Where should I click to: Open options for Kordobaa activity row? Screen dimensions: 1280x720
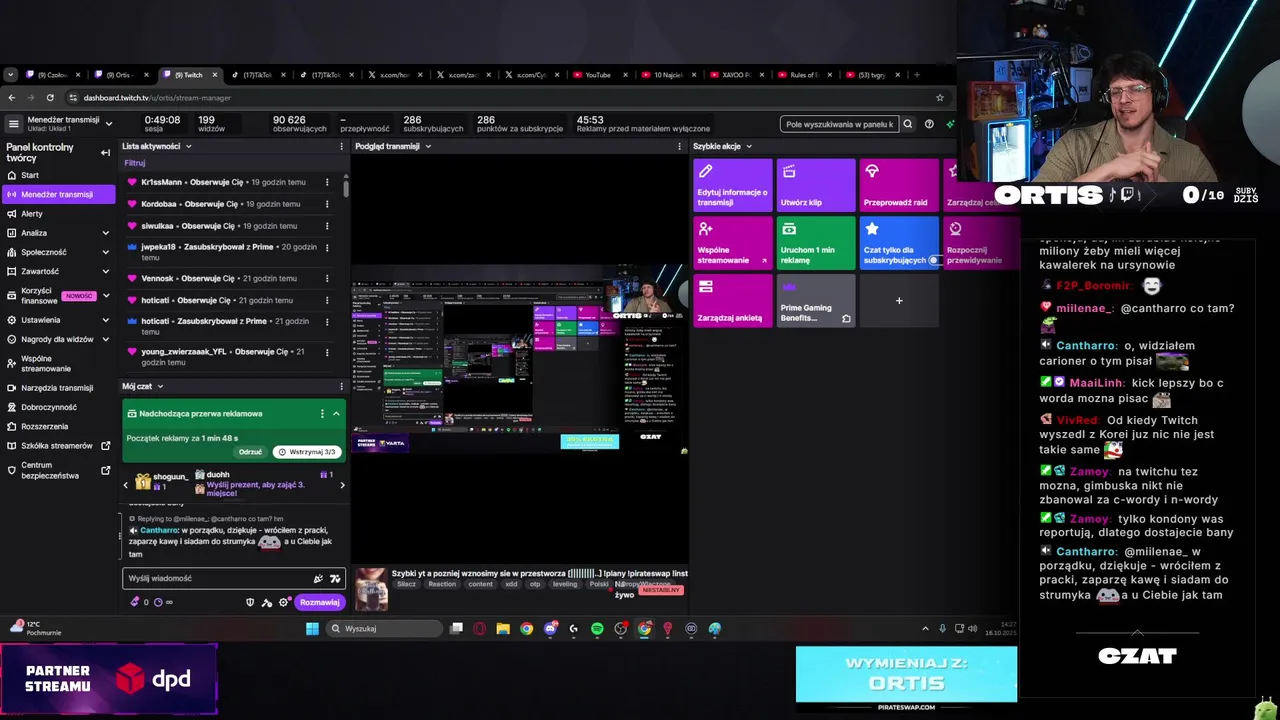pos(327,204)
